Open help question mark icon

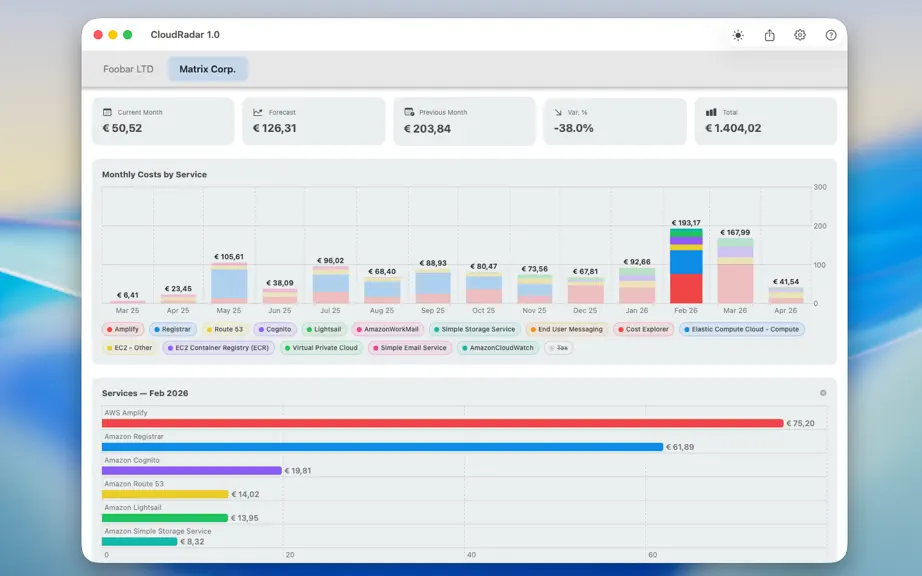(830, 35)
